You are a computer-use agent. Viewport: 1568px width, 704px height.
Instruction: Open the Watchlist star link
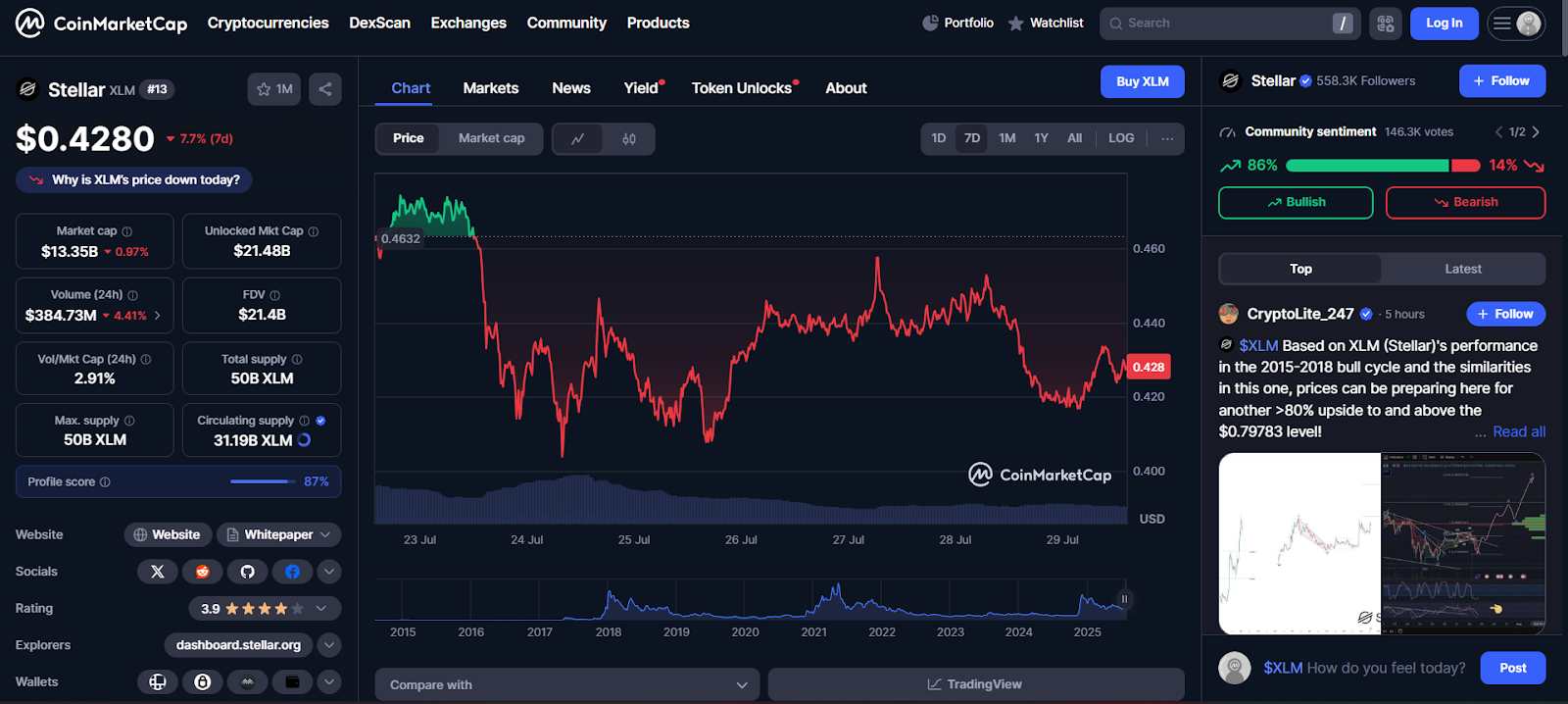tap(1046, 23)
